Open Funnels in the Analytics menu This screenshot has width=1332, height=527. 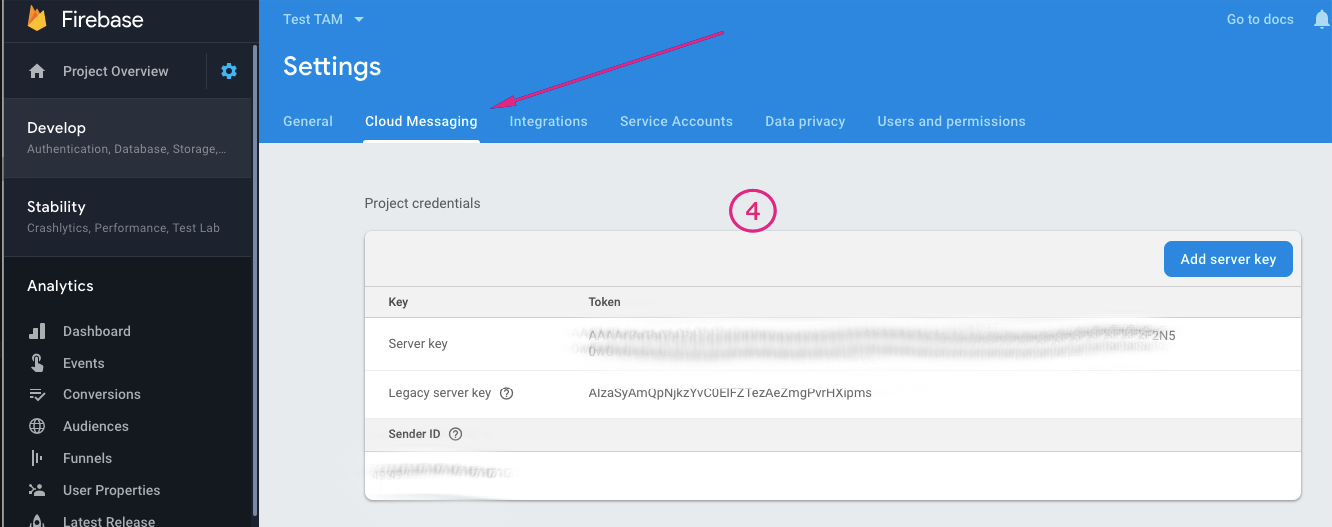pyautogui.click(x=88, y=458)
